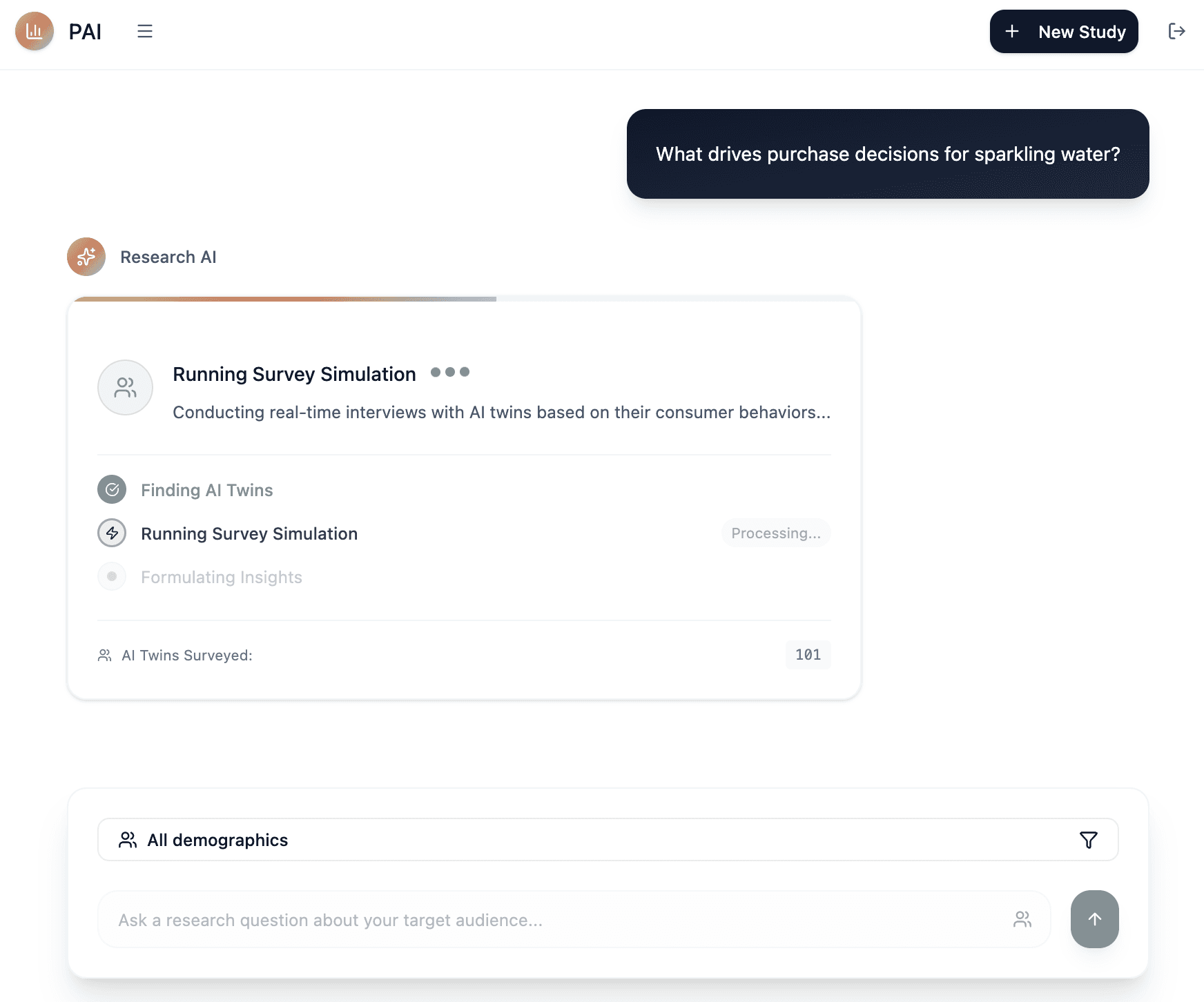Click the people icon in All demographics bar
The height and width of the screenshot is (1002, 1204).
point(128,840)
